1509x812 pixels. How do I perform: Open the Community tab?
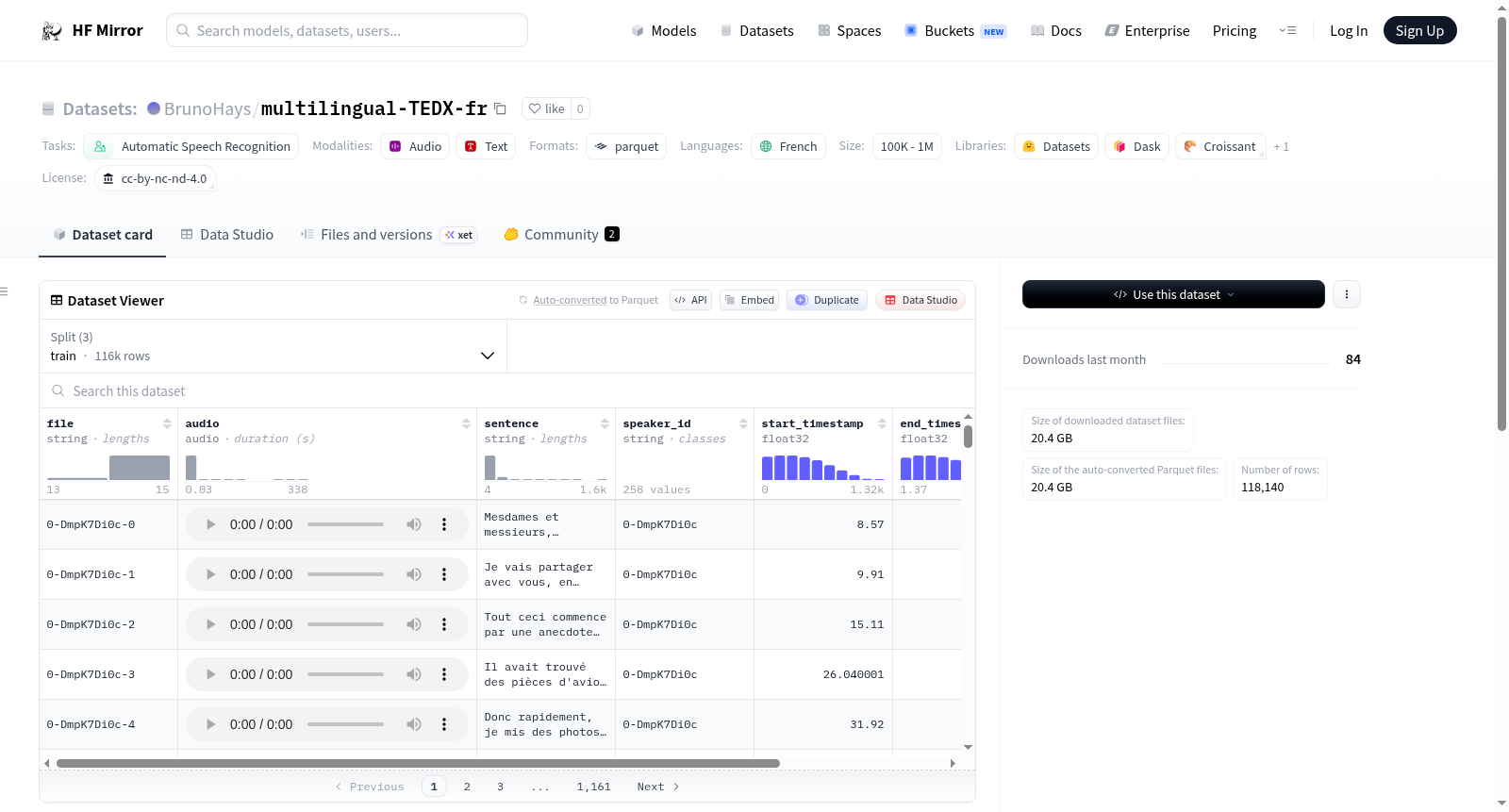pyautogui.click(x=562, y=235)
